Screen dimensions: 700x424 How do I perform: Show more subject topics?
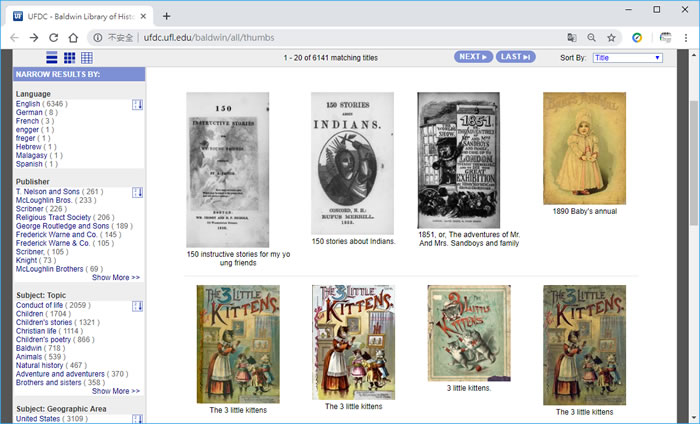116,391
